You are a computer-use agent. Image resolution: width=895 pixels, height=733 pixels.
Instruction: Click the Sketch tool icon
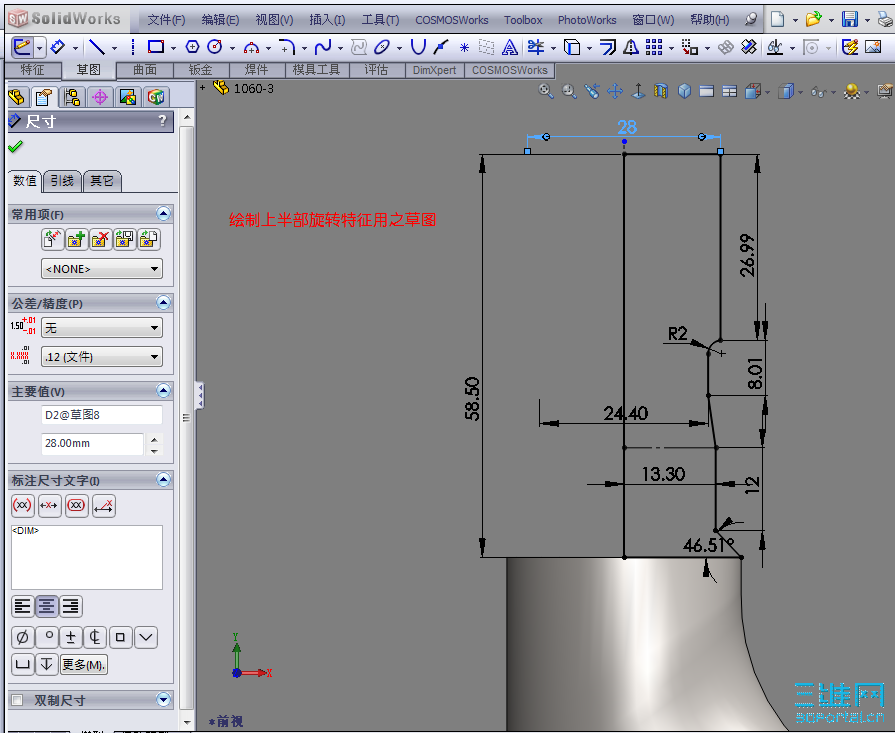(x=22, y=47)
